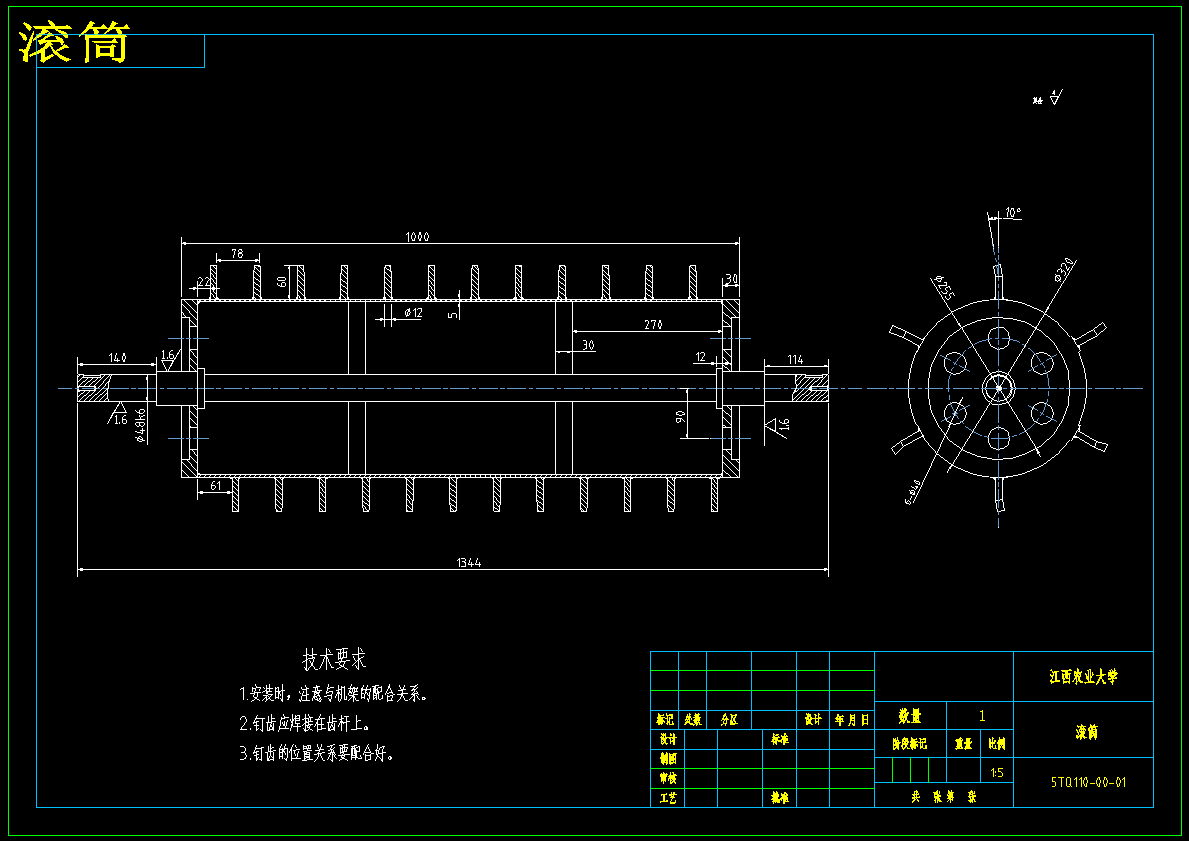Select the ø320 diameter dimension
The height and width of the screenshot is (841, 1189).
pyautogui.click(x=1064, y=270)
